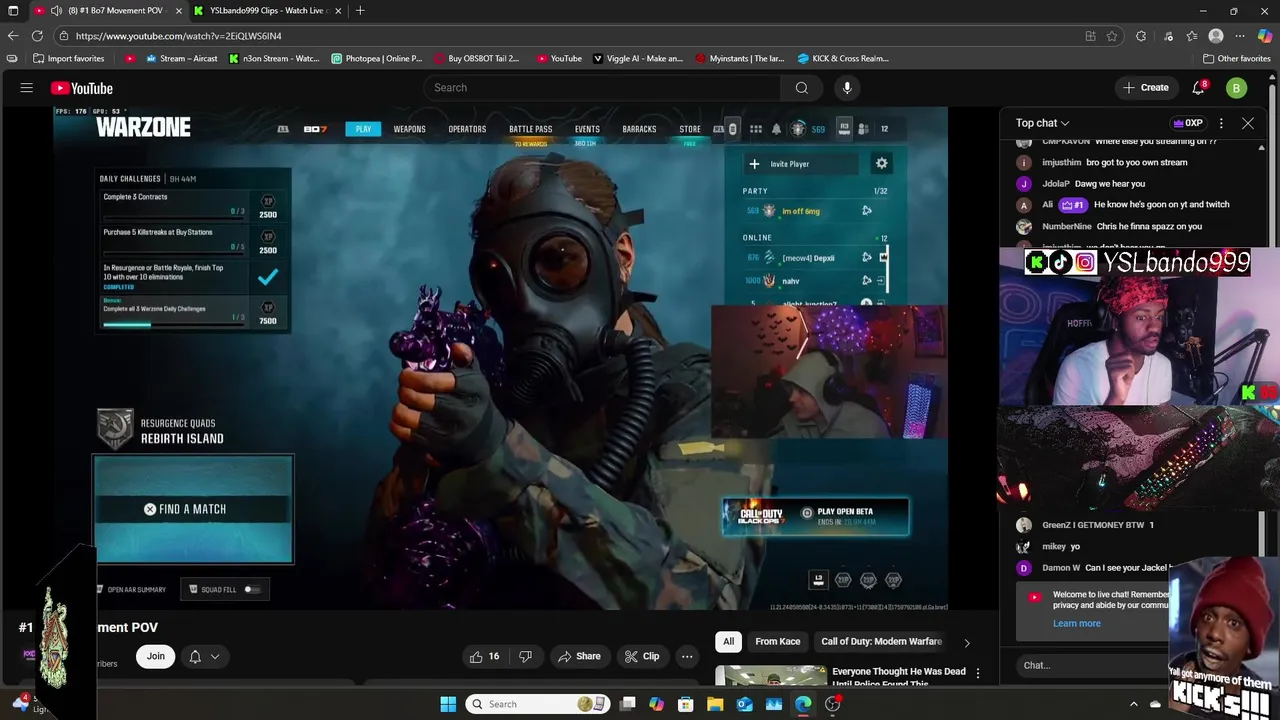Mute the YouTube tab audio
1280x720 pixels.
(x=56, y=11)
